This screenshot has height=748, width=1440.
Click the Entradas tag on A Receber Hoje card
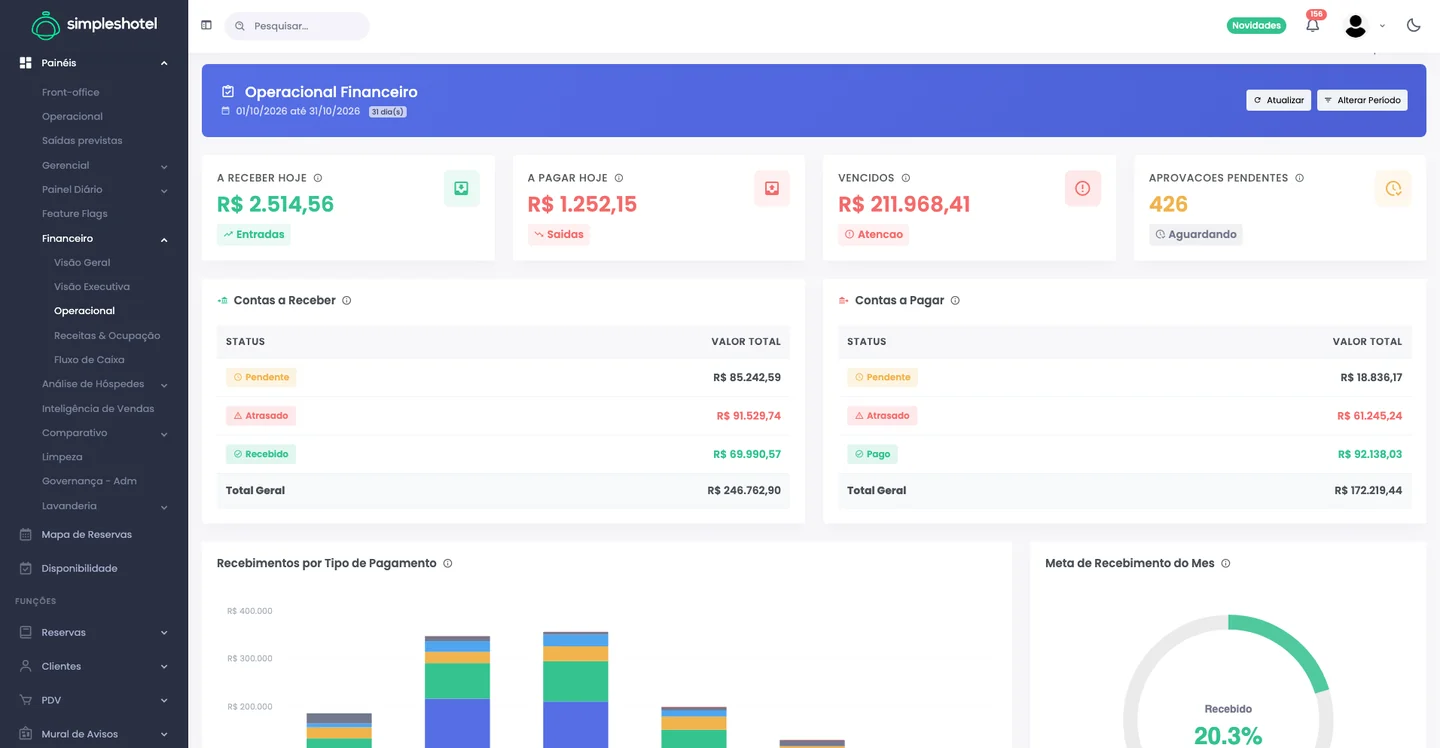point(254,234)
